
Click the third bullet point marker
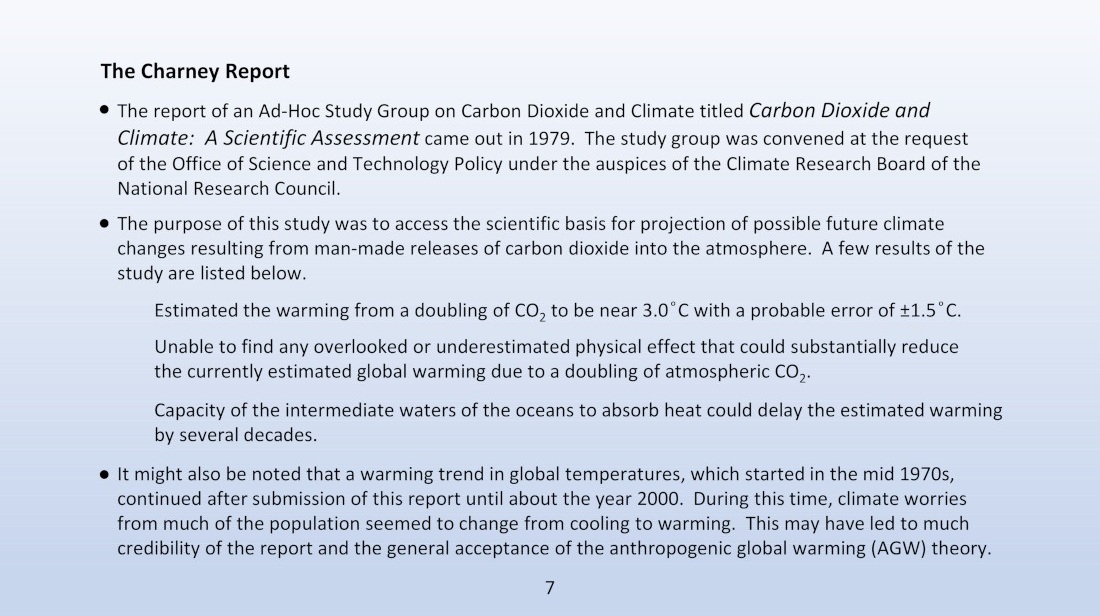click(x=105, y=474)
